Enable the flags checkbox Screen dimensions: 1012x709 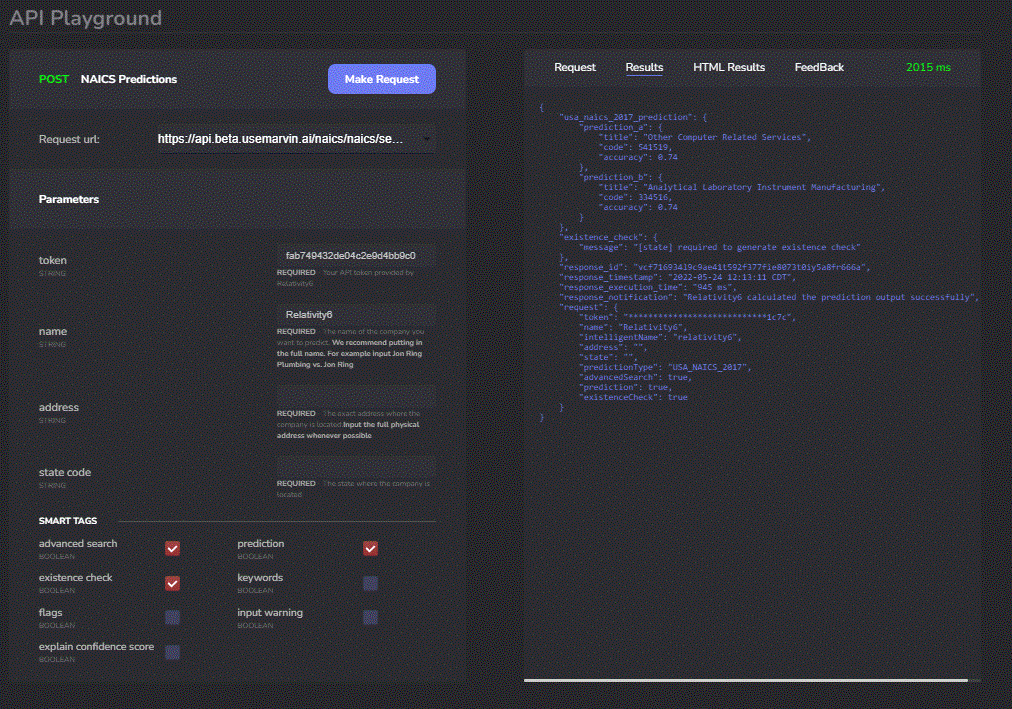coord(172,617)
